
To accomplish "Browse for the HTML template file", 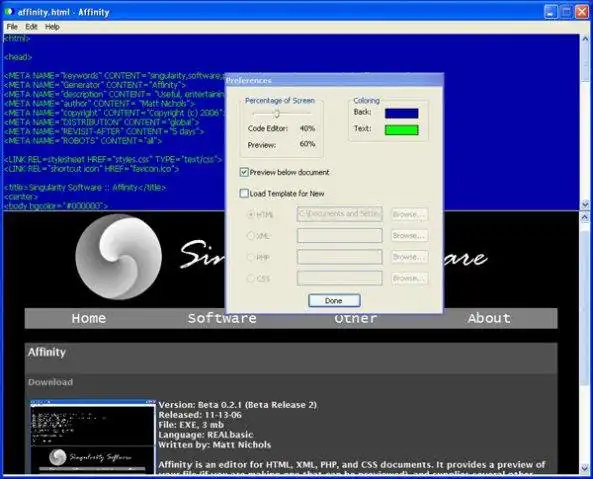I will (410, 214).
